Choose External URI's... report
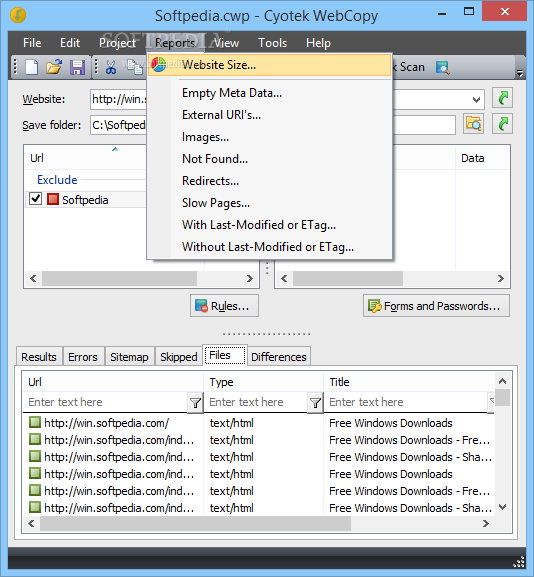Screen dimensions: 534x577 click(x=269, y=115)
